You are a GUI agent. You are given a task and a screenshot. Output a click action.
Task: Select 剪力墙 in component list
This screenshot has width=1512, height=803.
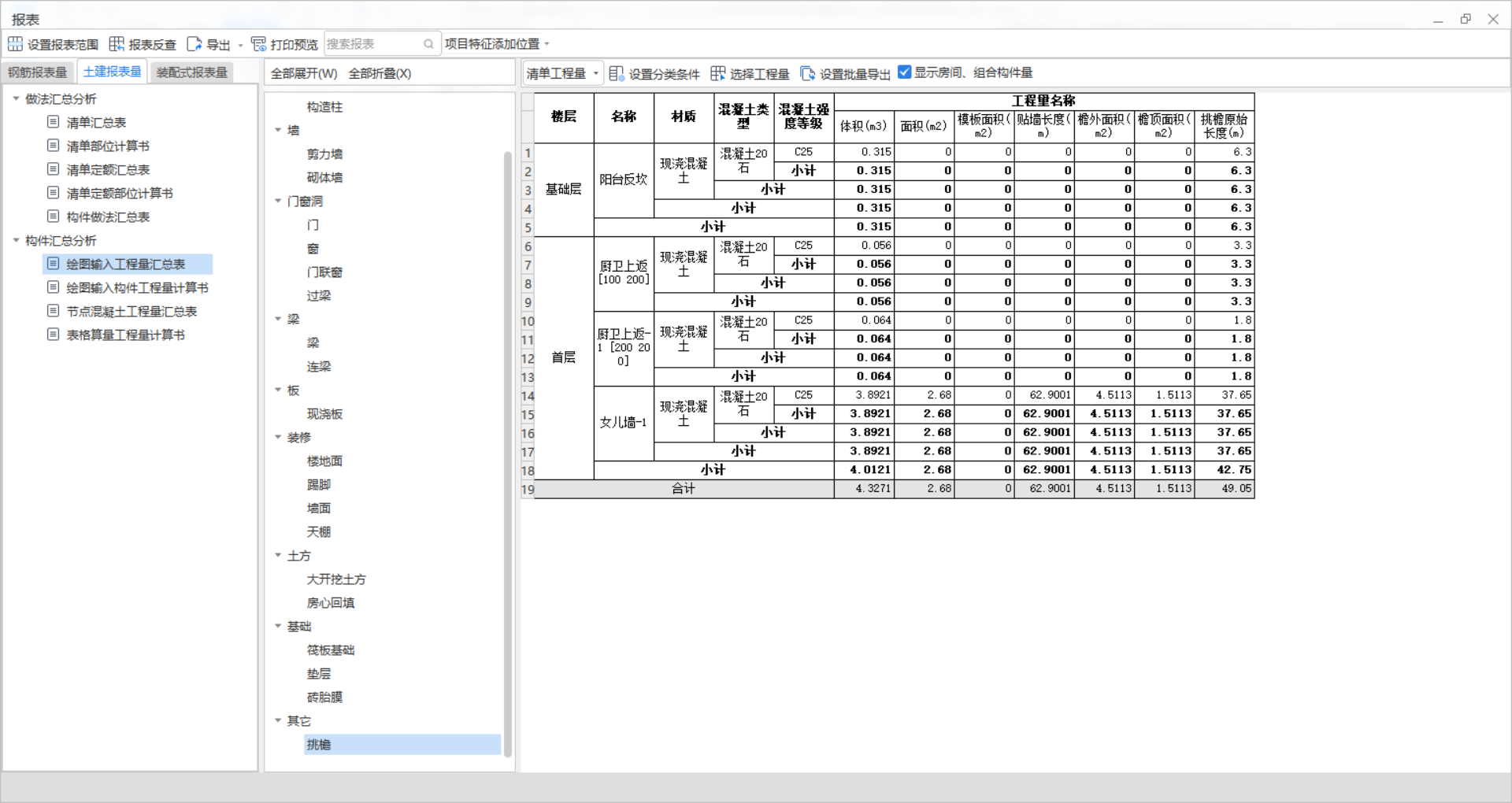(x=324, y=154)
